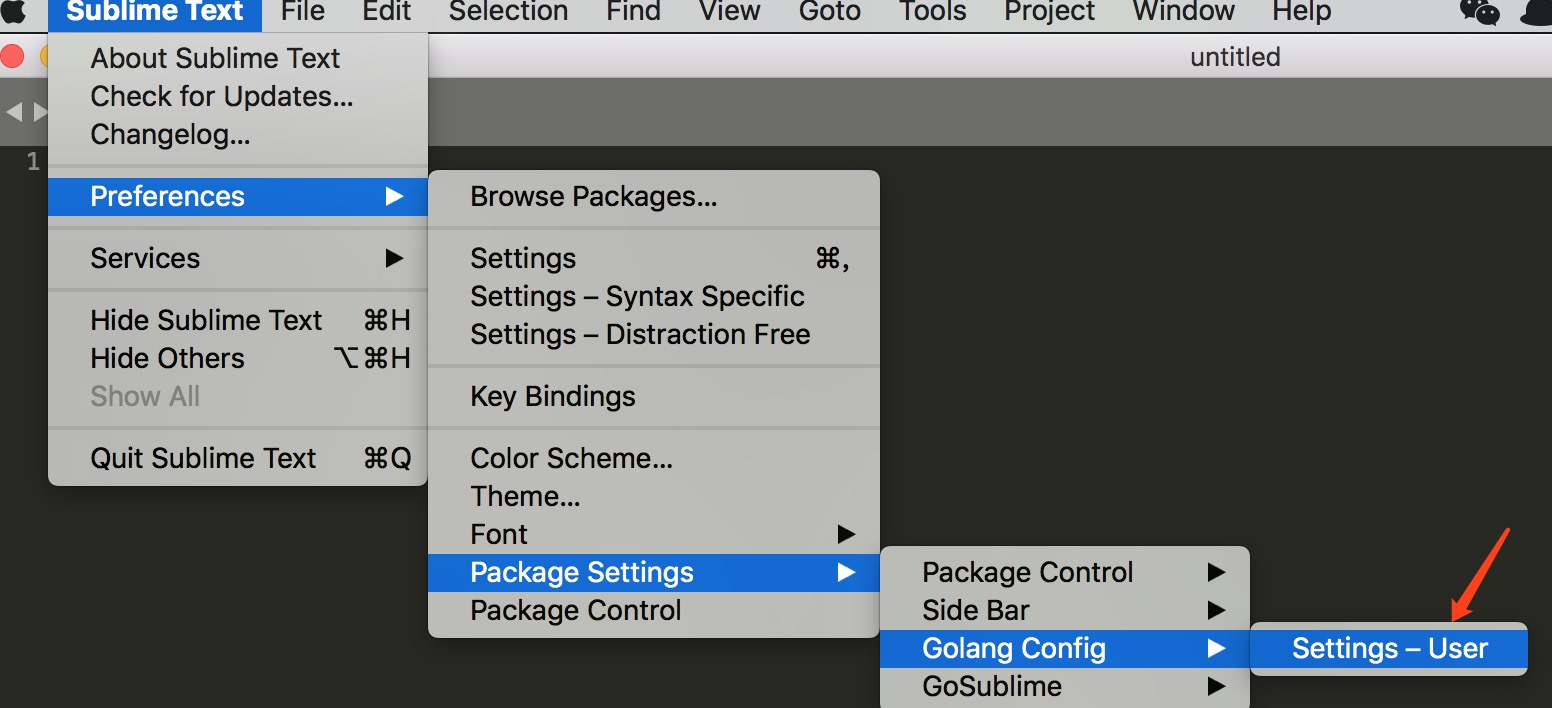Open the Goto menu

[830, 11]
